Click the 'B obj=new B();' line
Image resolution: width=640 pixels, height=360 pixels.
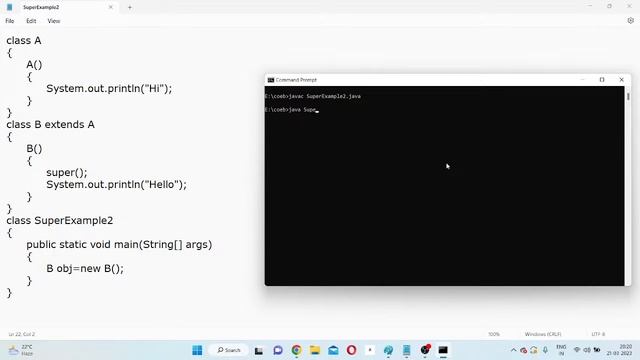(x=85, y=269)
